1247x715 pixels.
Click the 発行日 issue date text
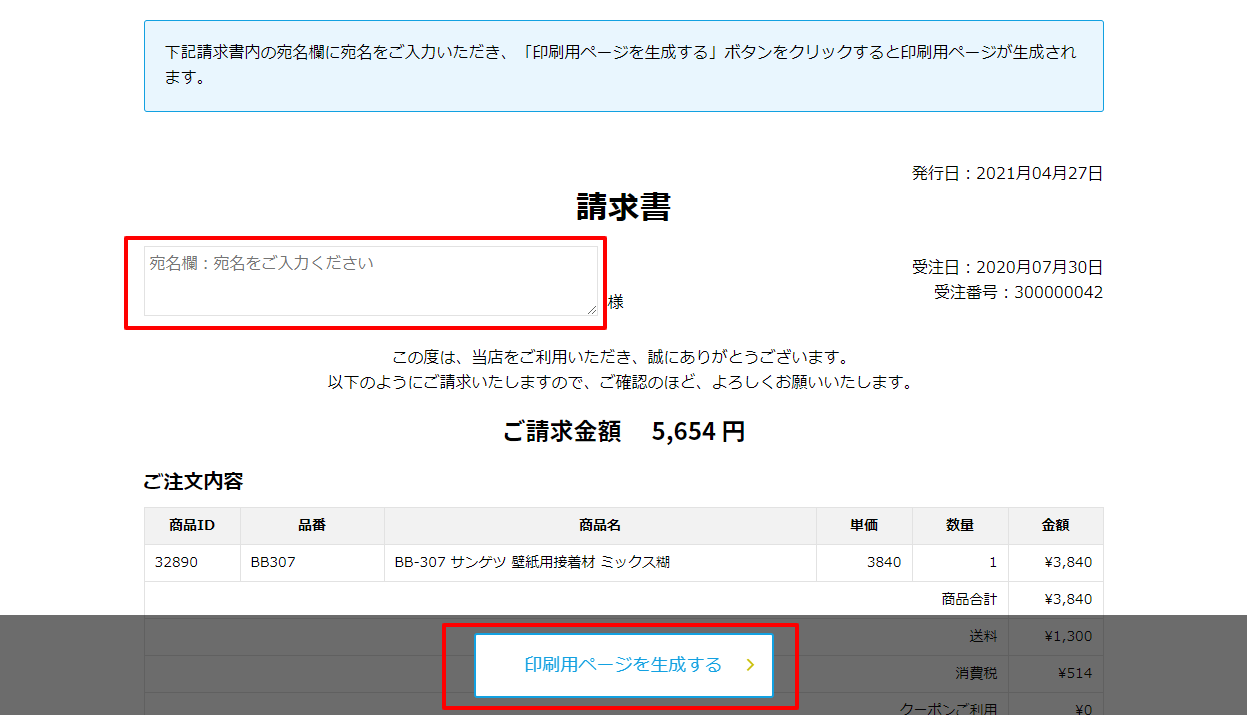(x=1006, y=173)
